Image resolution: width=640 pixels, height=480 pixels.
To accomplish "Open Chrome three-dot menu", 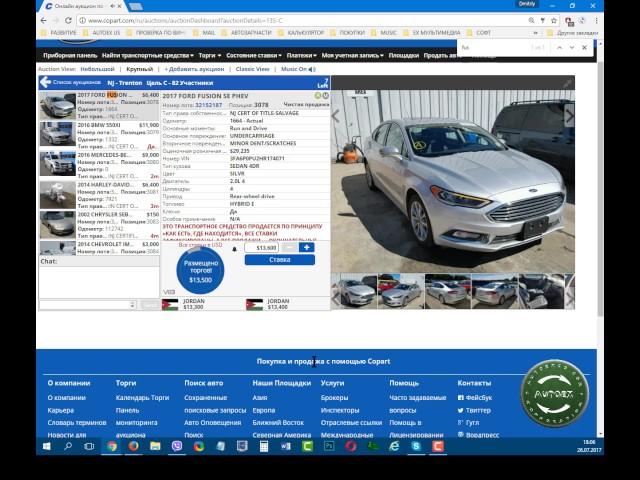I will [x=596, y=20].
